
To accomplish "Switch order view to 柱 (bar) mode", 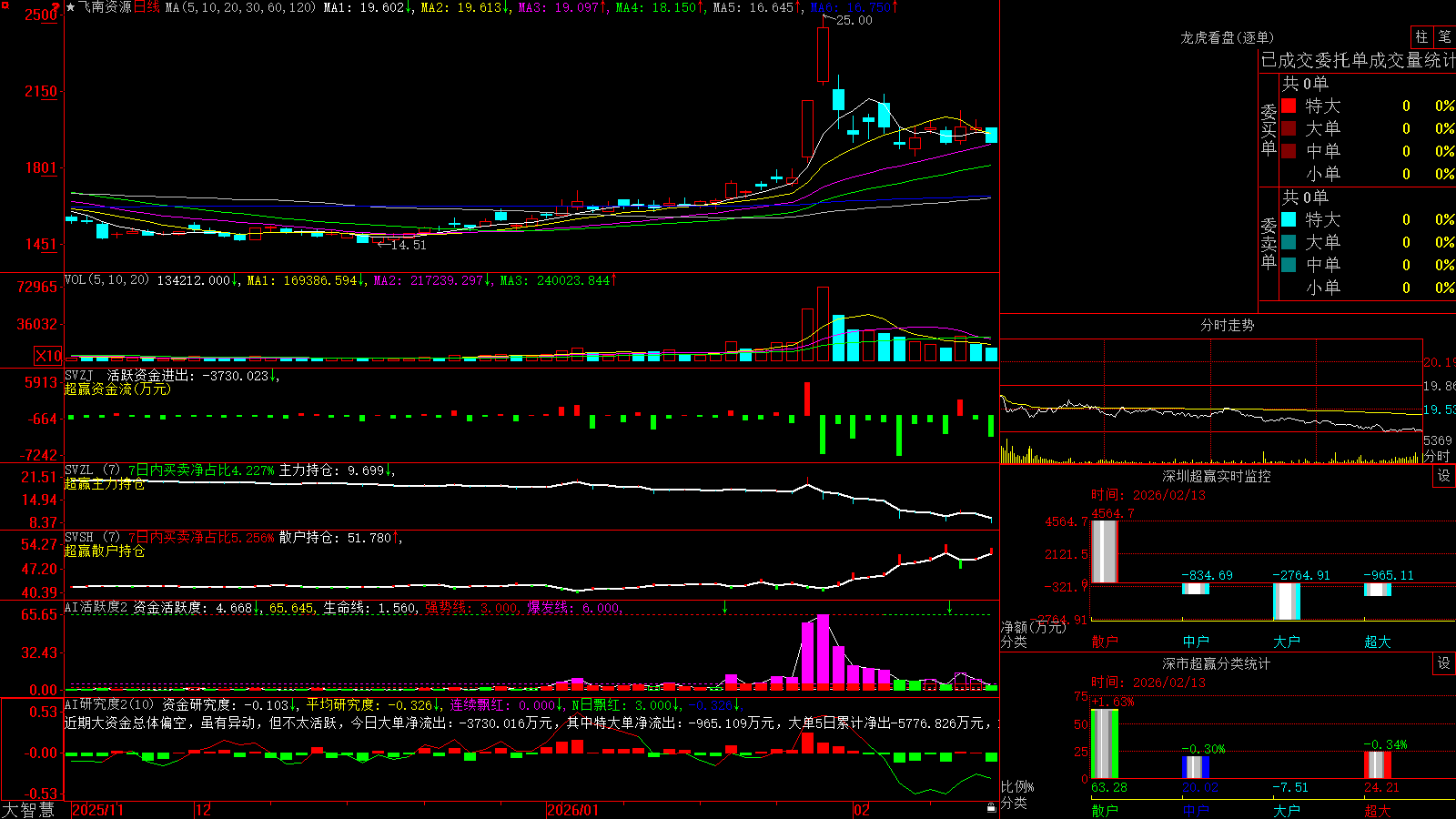I will coord(1421,36).
